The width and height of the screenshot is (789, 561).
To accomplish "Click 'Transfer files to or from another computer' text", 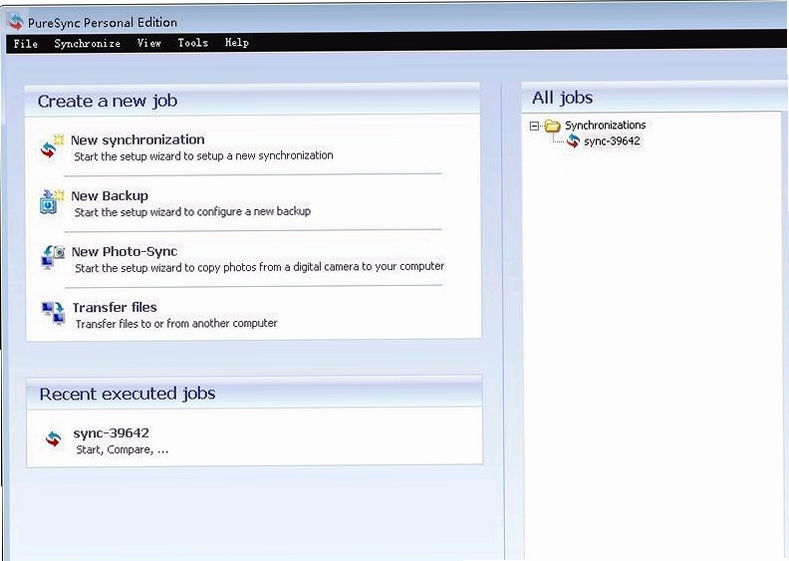I will (176, 324).
